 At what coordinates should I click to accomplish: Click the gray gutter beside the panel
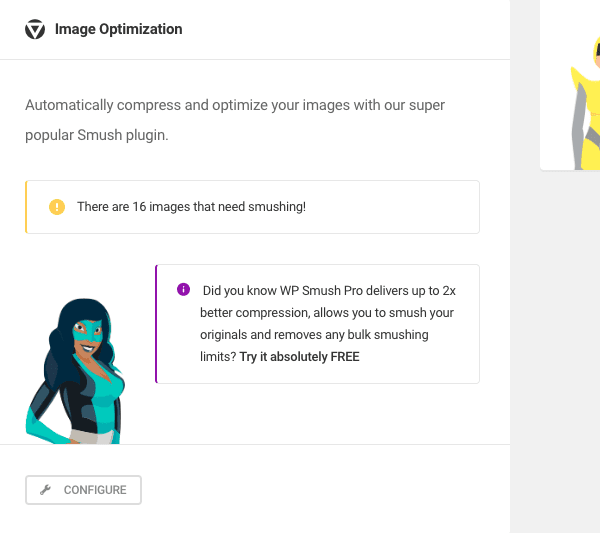tap(525, 306)
